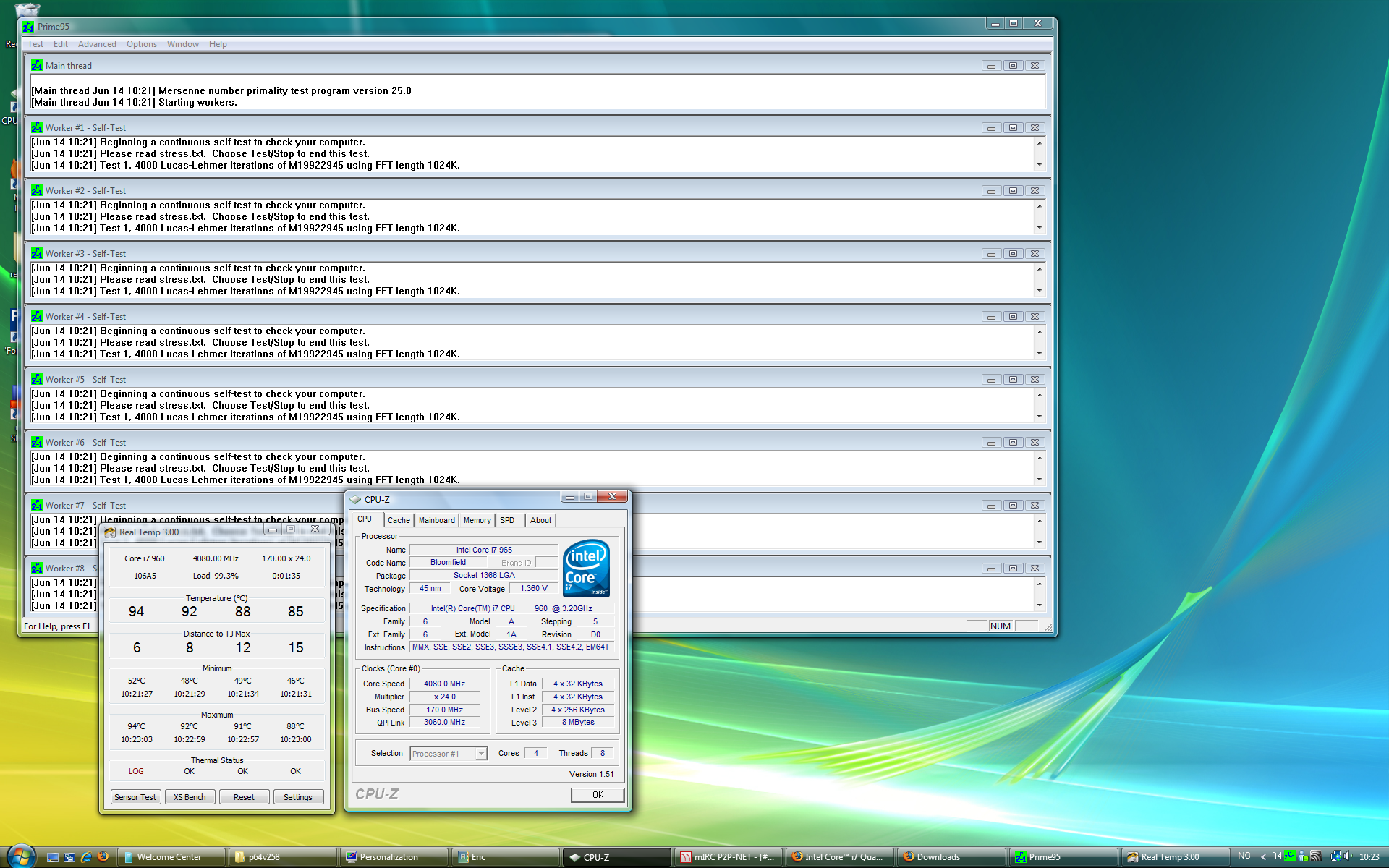Viewport: 1389px width, 868px height.
Task: Launch Firefox from quick launch
Action: pos(103,857)
